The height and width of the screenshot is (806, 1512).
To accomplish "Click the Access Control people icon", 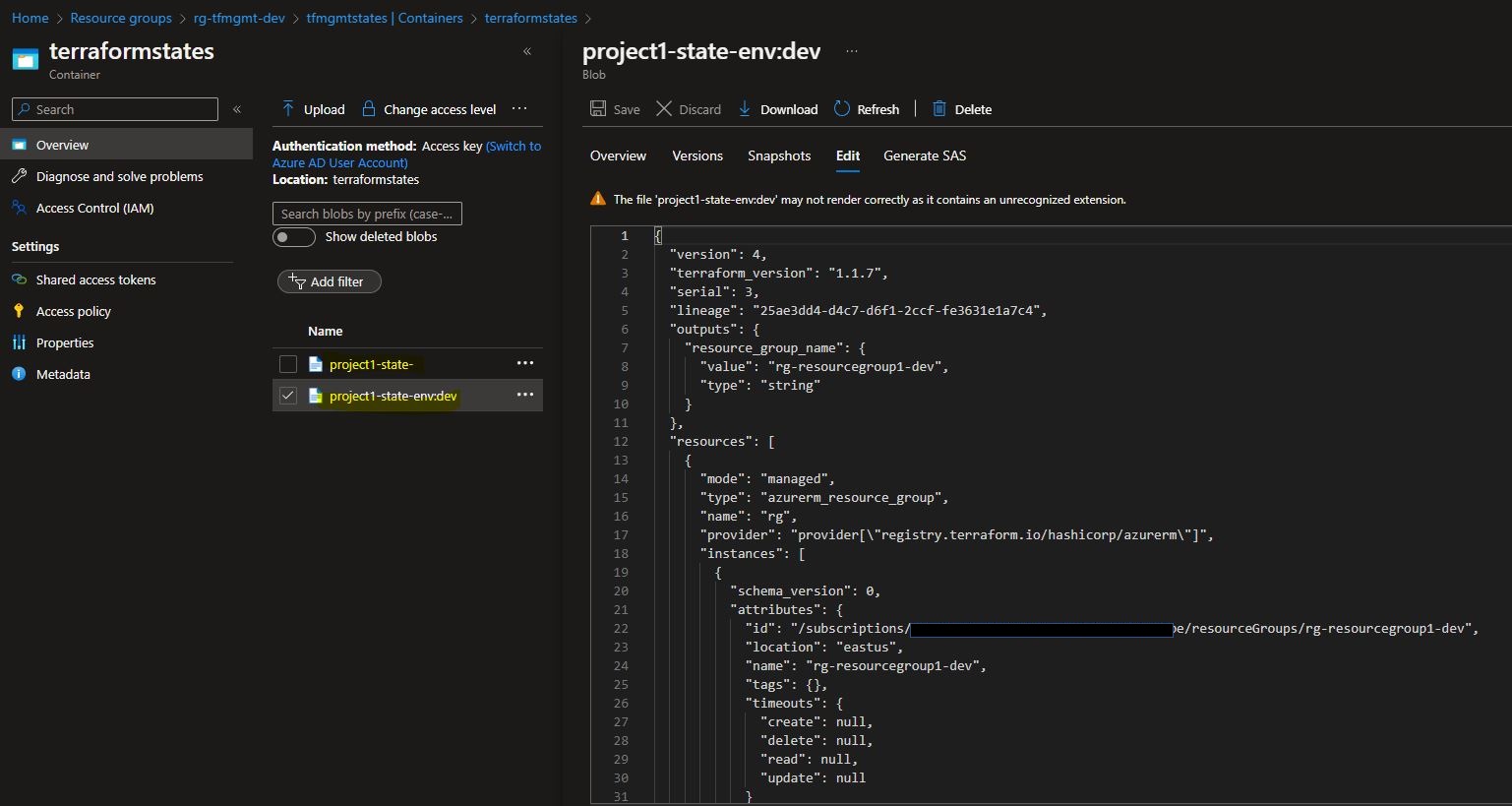I will click(x=19, y=208).
